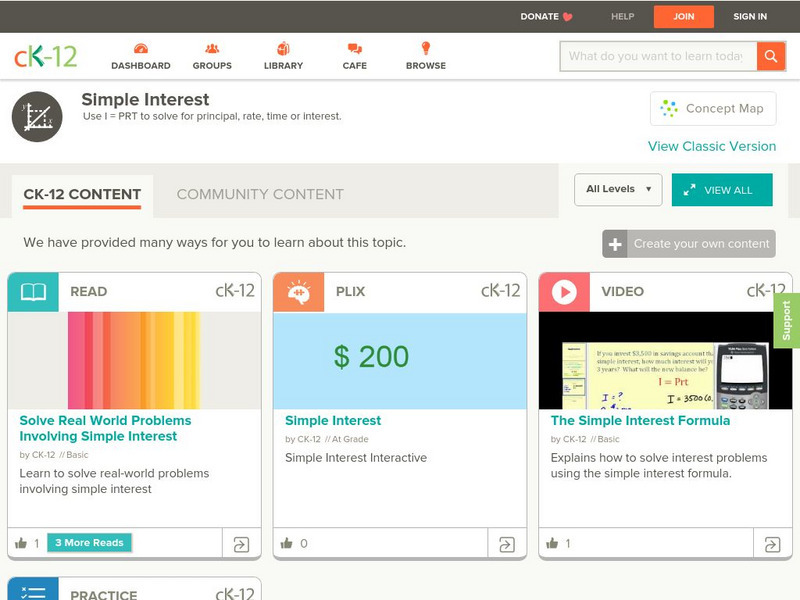Screen dimensions: 800x600
Task: Expand the All Levels dropdown
Action: 618,190
